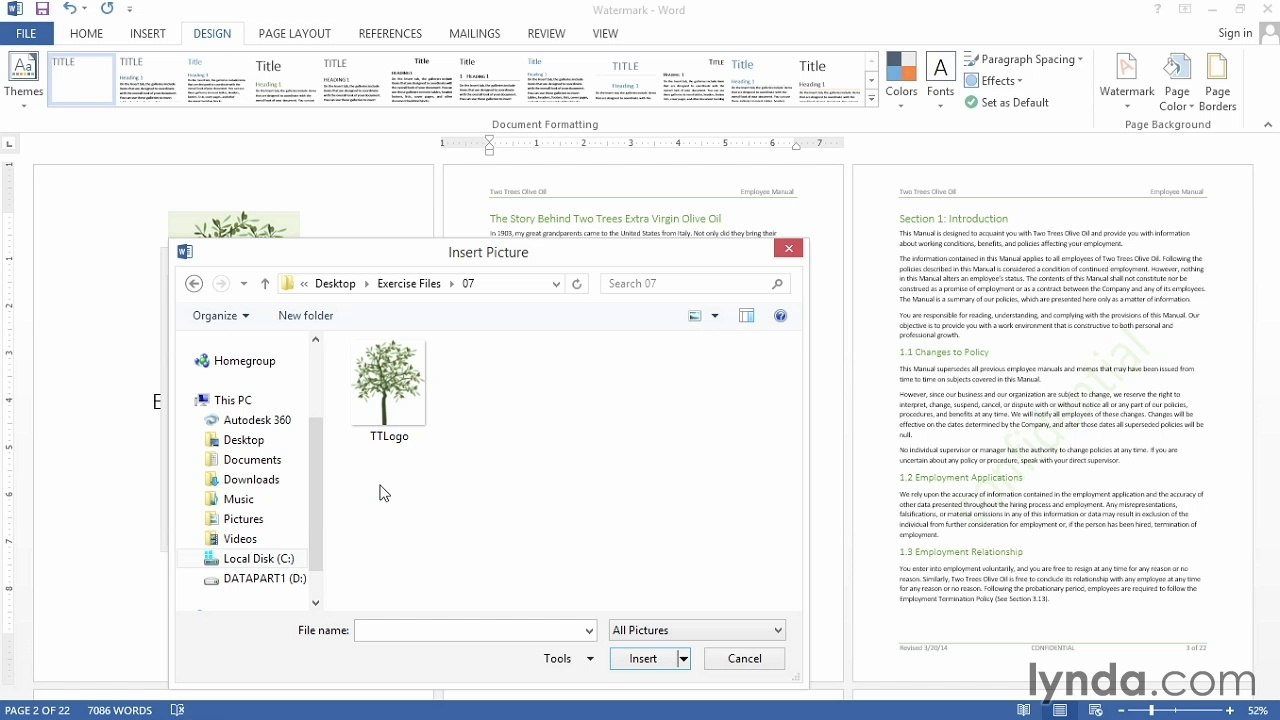
Task: Switch to the REVIEW tab
Action: point(546,33)
